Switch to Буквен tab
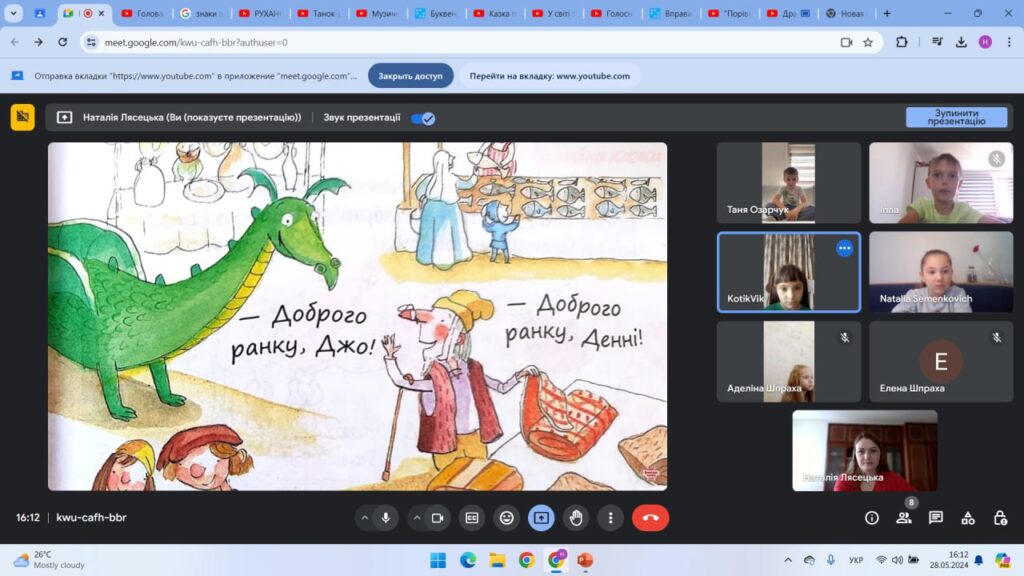Image resolution: width=1024 pixels, height=576 pixels. [436, 13]
